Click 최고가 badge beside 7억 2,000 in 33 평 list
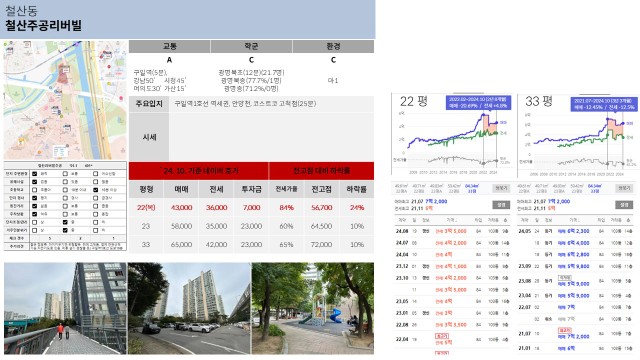This screenshot has height=360, width=640. [x=564, y=330]
